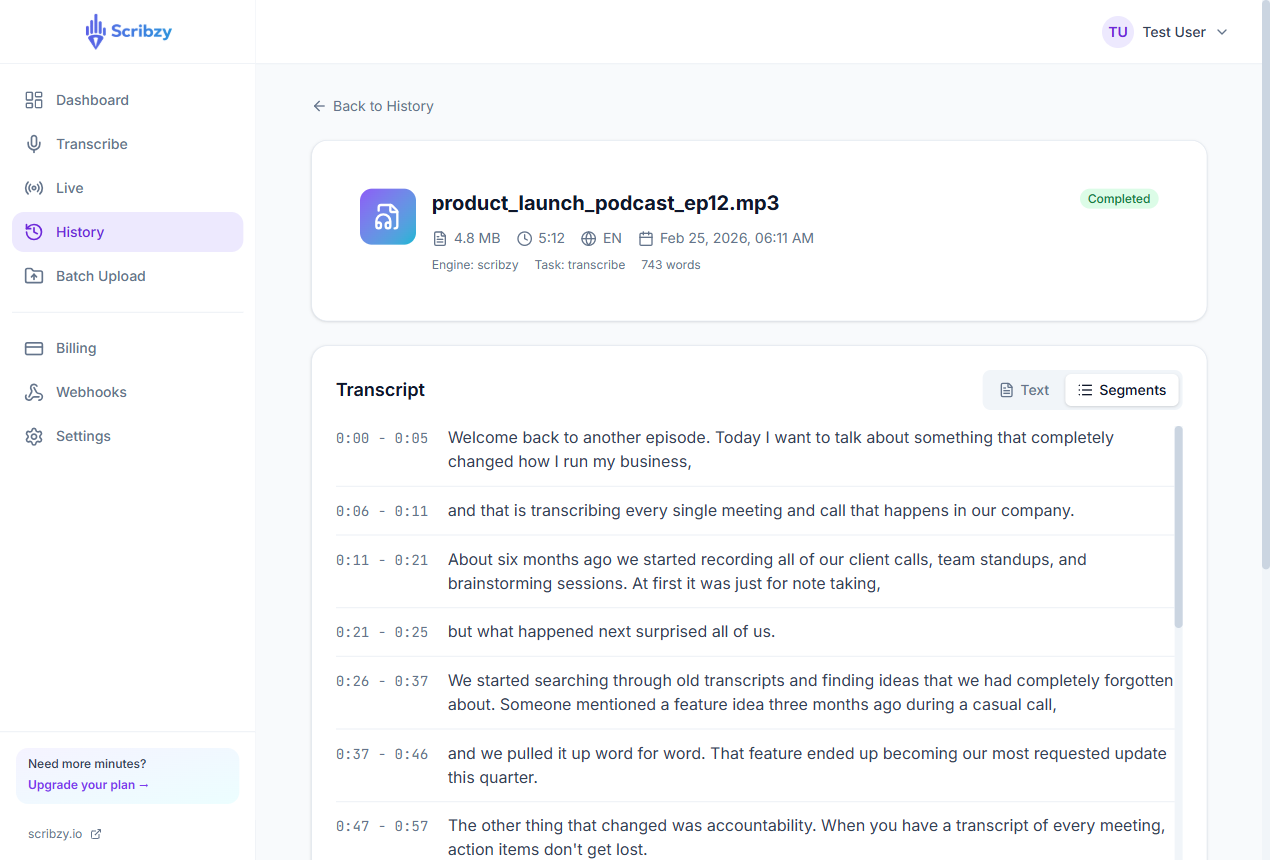Click the back arrow next to Back to History
The image size is (1270, 860).
(x=317, y=105)
